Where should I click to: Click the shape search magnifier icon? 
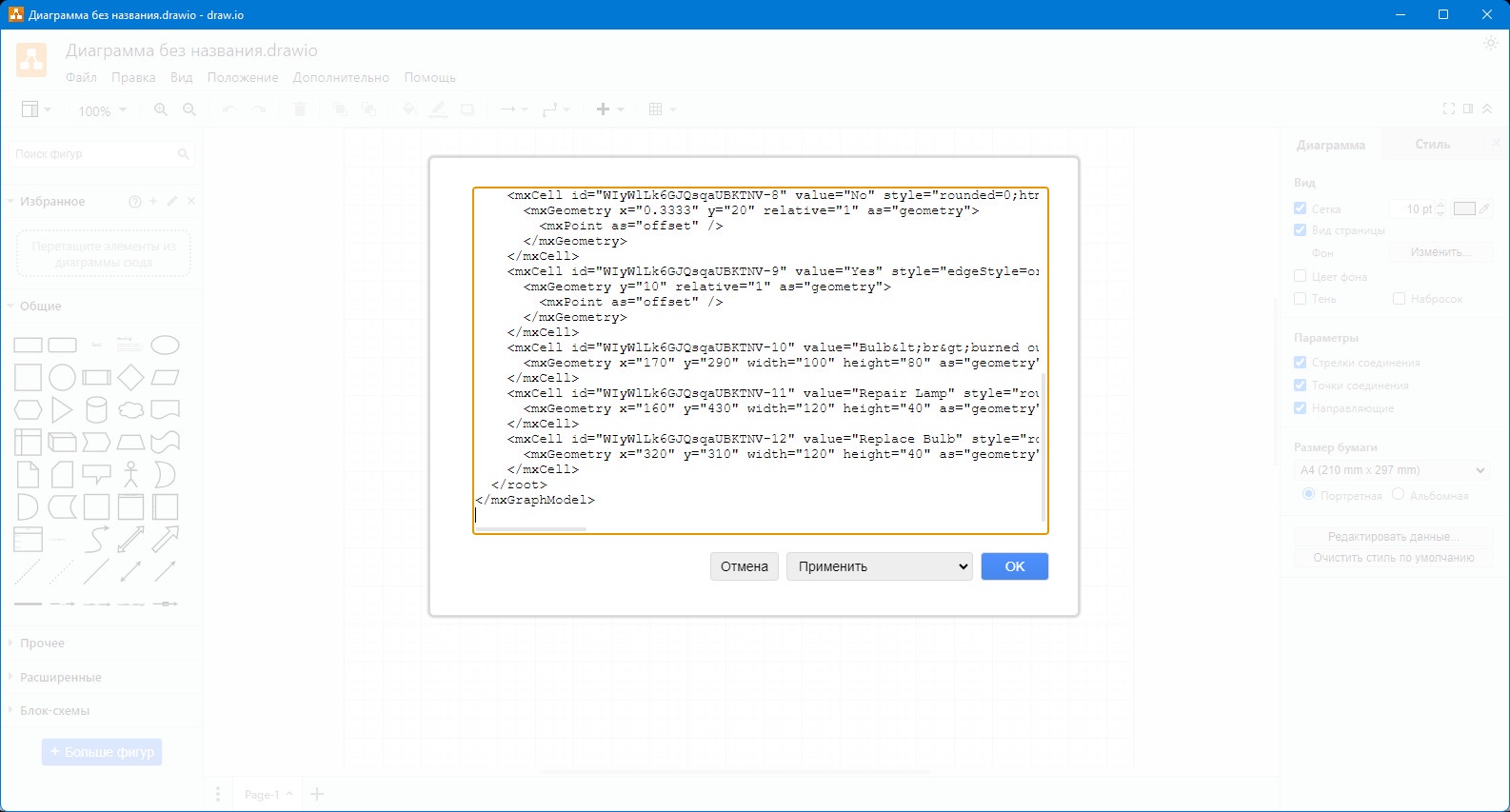184,153
